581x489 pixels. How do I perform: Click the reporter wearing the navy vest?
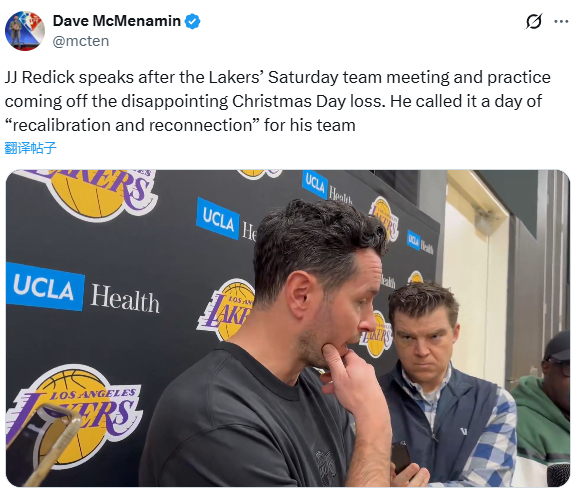coord(441,385)
